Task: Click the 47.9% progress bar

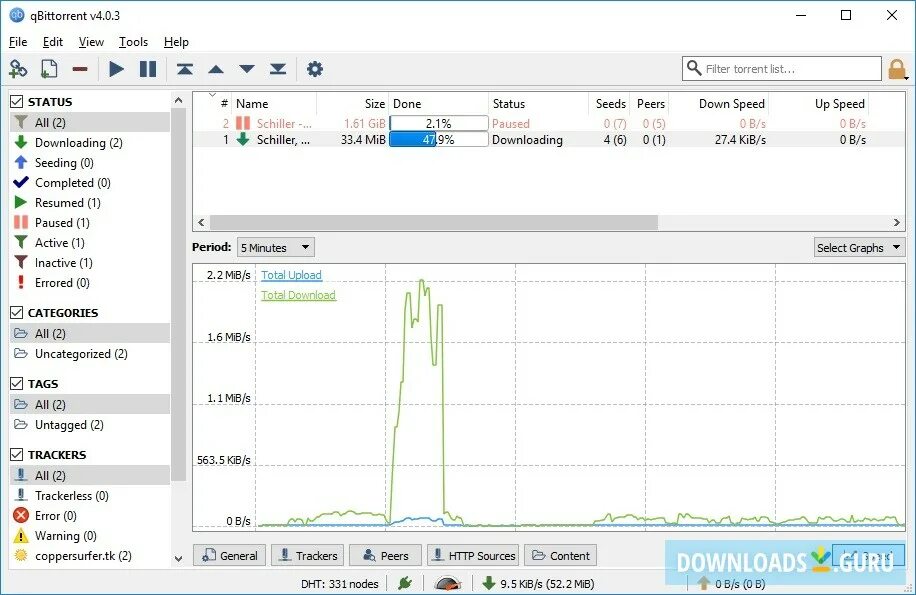Action: click(x=439, y=140)
